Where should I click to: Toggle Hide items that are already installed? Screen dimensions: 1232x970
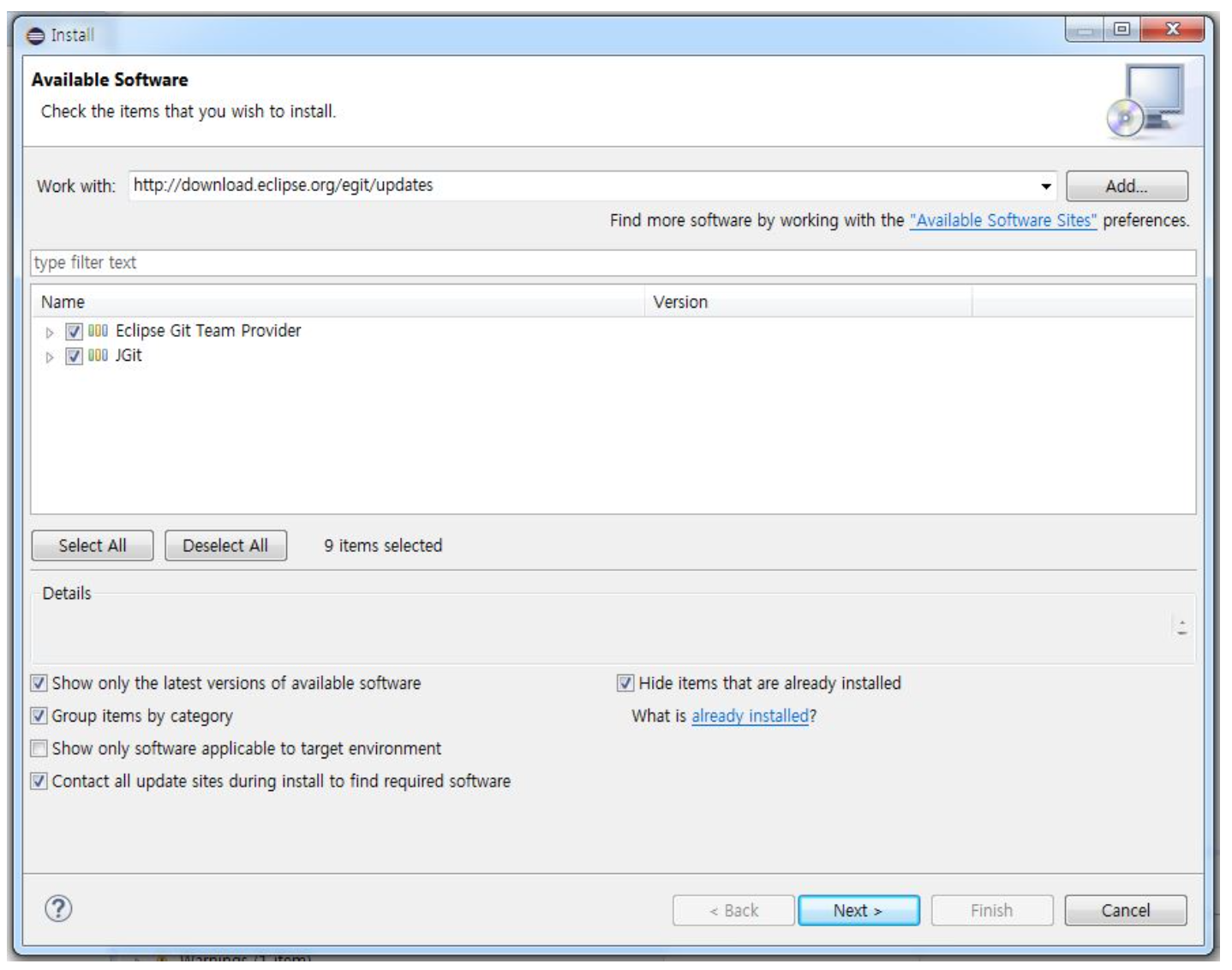coord(625,683)
